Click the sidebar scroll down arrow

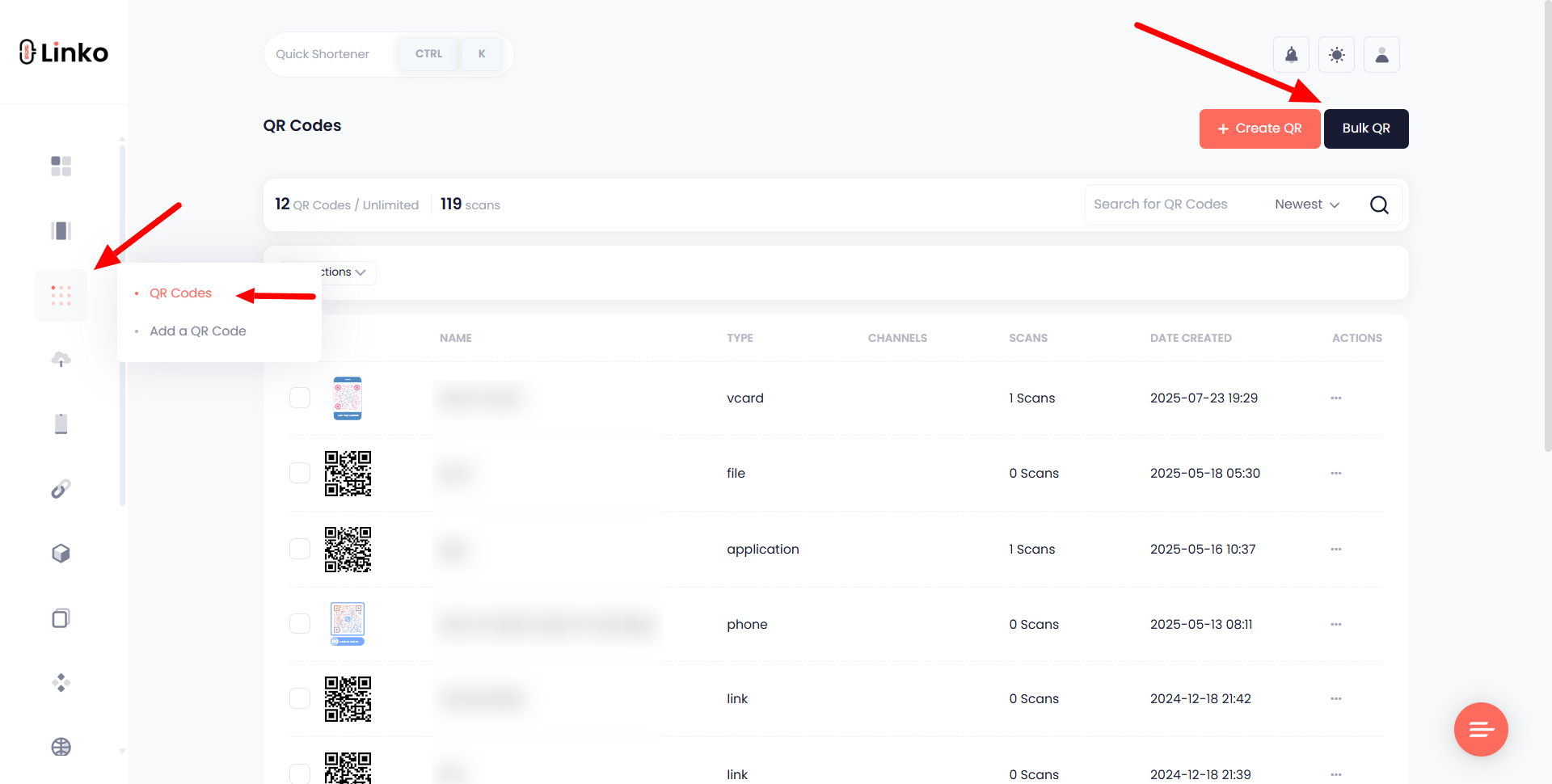click(x=122, y=751)
